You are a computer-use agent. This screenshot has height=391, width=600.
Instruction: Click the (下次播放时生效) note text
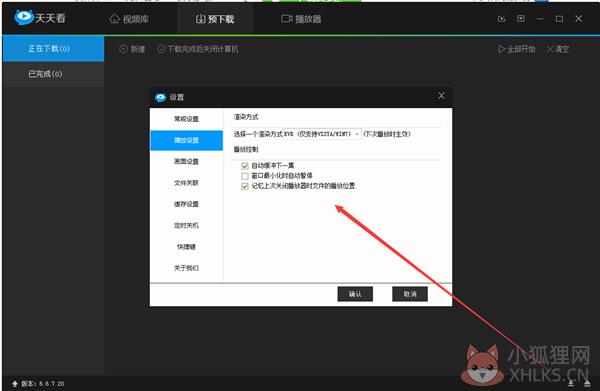[387, 134]
